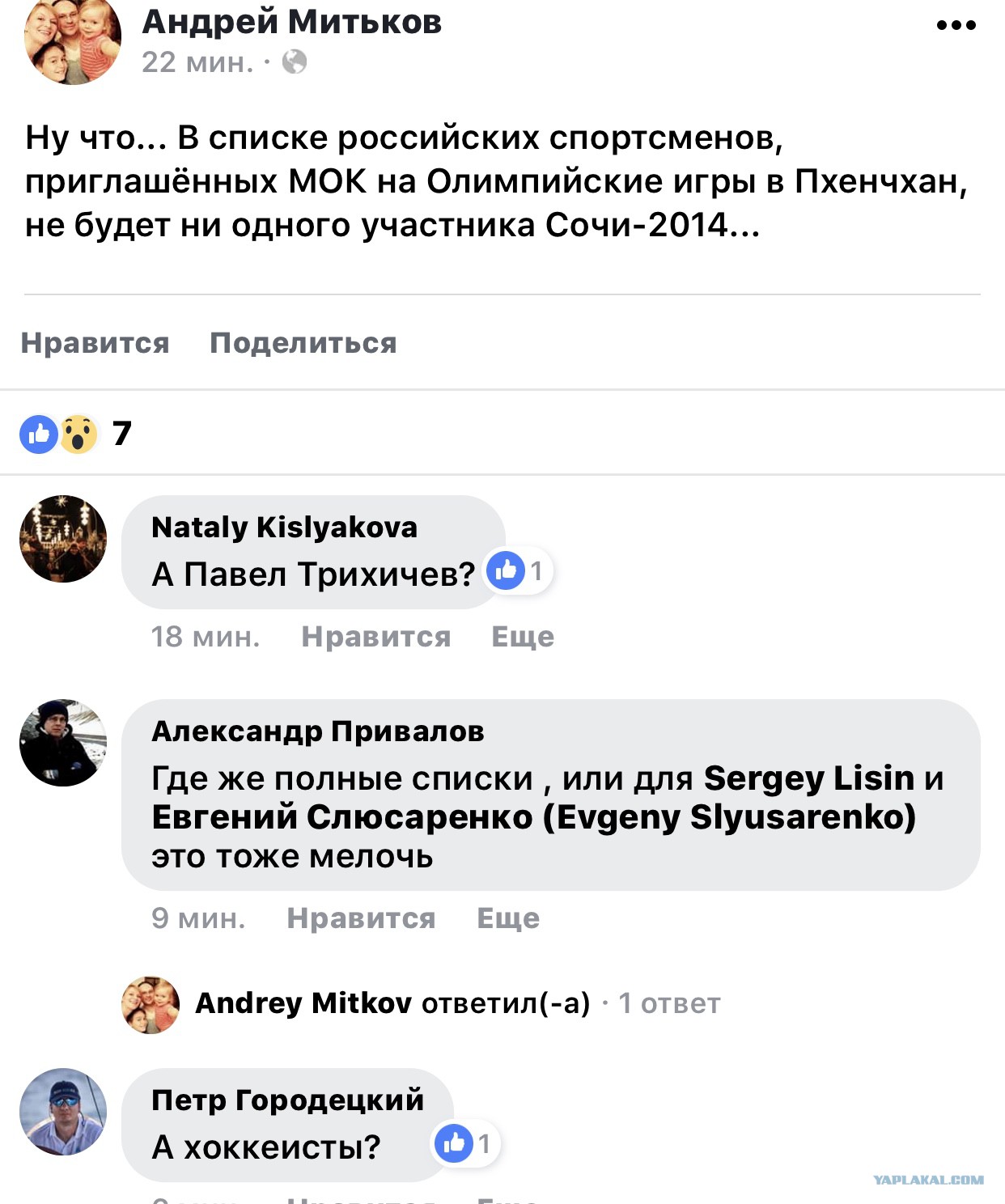Open Еще menu under Привалов's comment
The width and height of the screenshot is (1005, 1204).
point(508,918)
